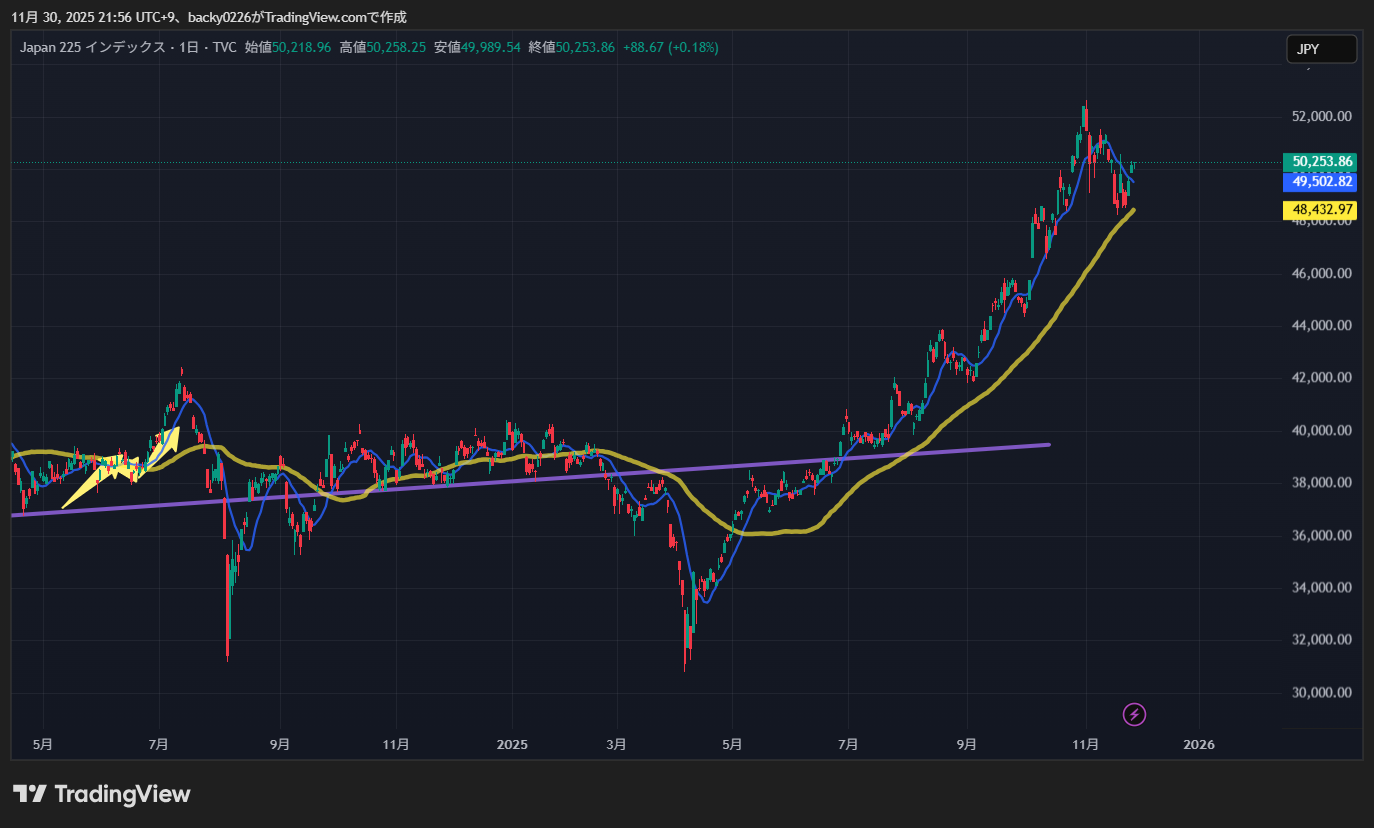Image resolution: width=1374 pixels, height=828 pixels.
Task: Click the TradingView wordmark text
Action: [x=122, y=794]
